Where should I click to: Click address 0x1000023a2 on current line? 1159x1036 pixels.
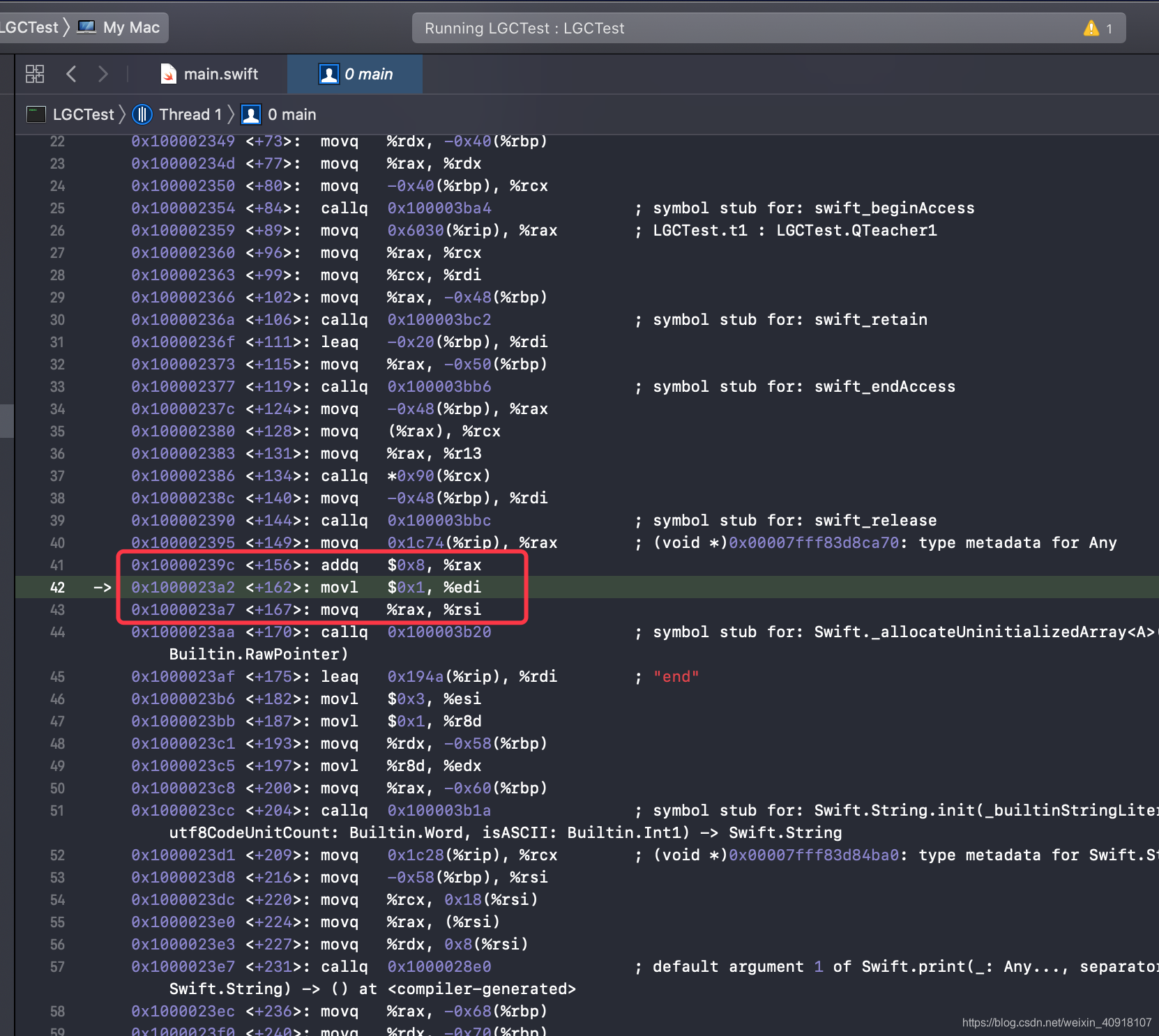pos(183,588)
